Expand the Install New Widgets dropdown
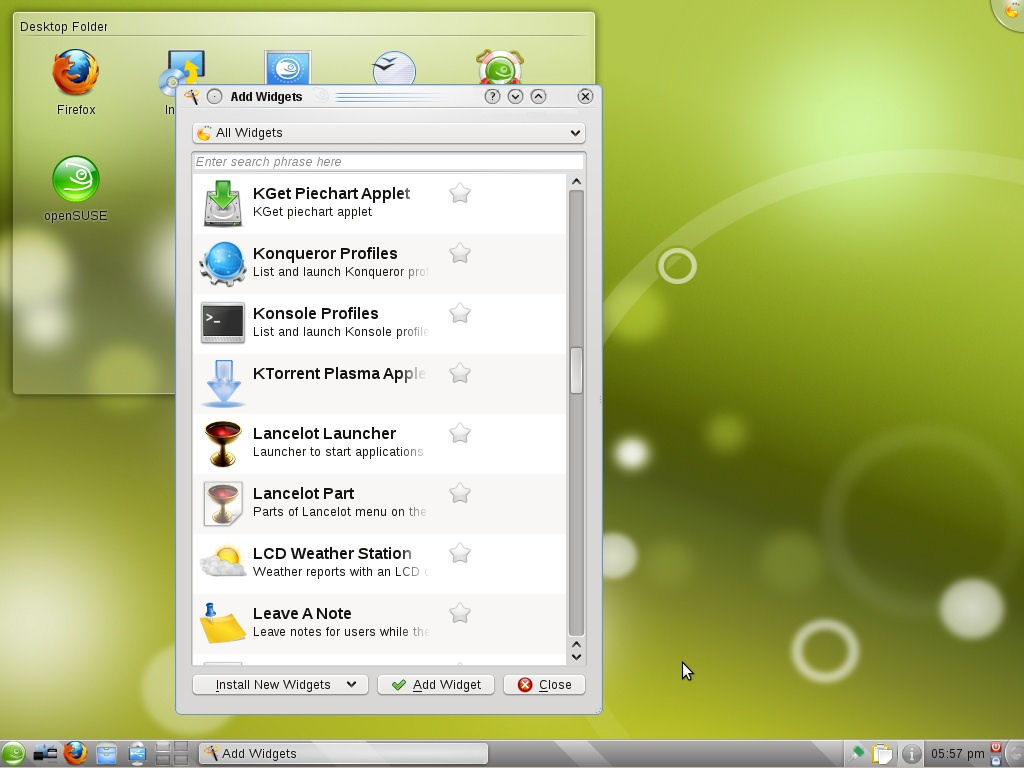Screen dimensions: 1024x768 (279, 684)
